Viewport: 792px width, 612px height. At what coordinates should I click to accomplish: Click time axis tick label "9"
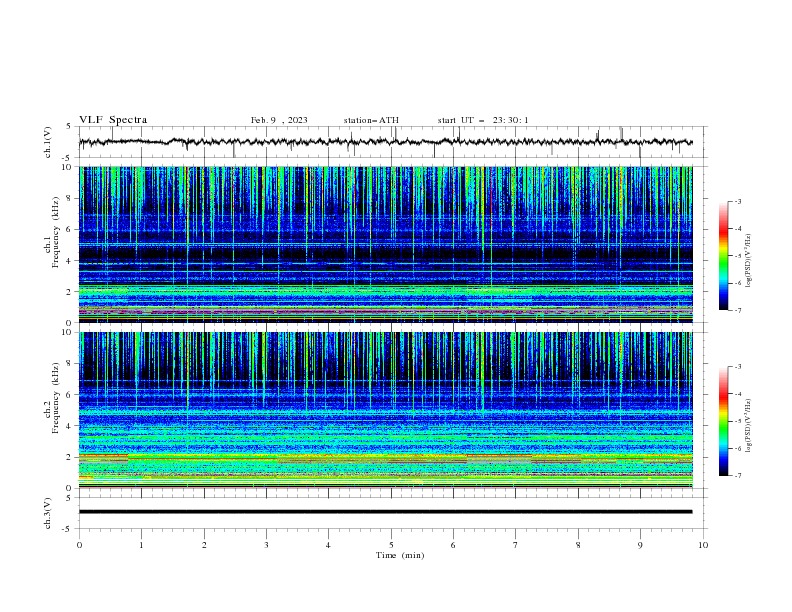pos(640,545)
